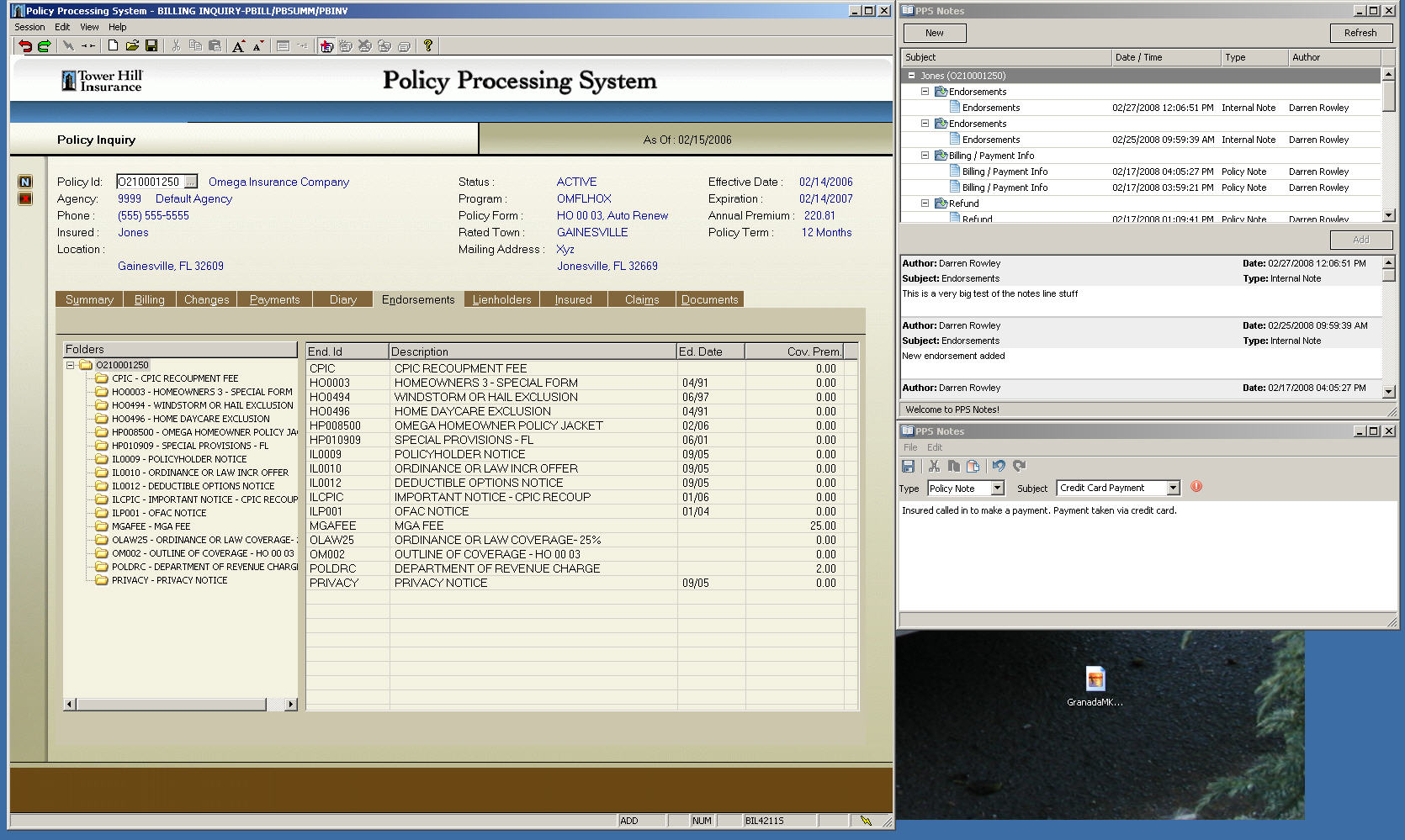Screen dimensions: 1405x840
Task: Click the Save icon in the PPS Notes editor
Action: click(x=908, y=466)
